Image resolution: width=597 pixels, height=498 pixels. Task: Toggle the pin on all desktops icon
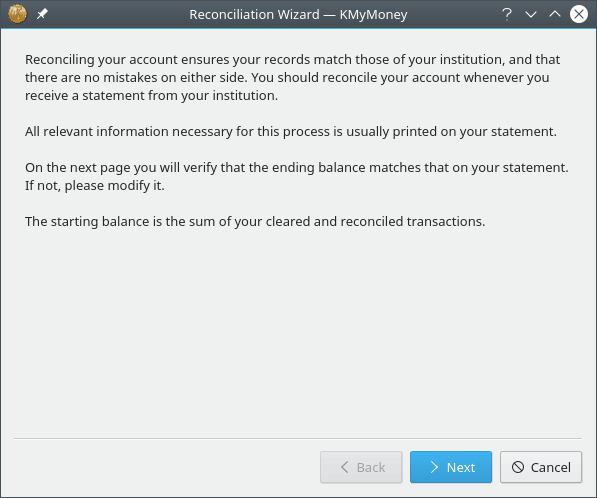pos(42,14)
